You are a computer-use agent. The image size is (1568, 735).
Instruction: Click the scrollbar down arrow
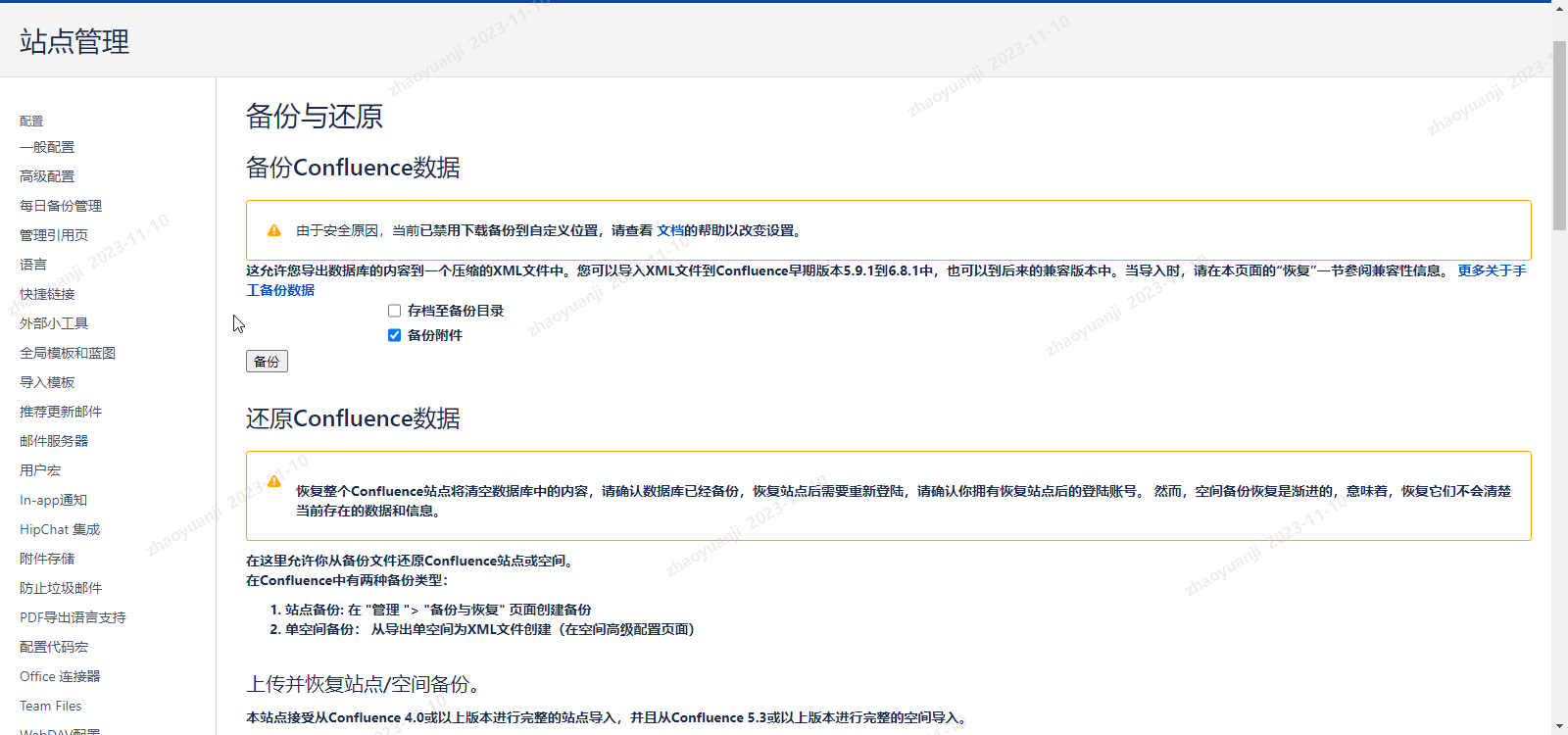click(x=1559, y=726)
